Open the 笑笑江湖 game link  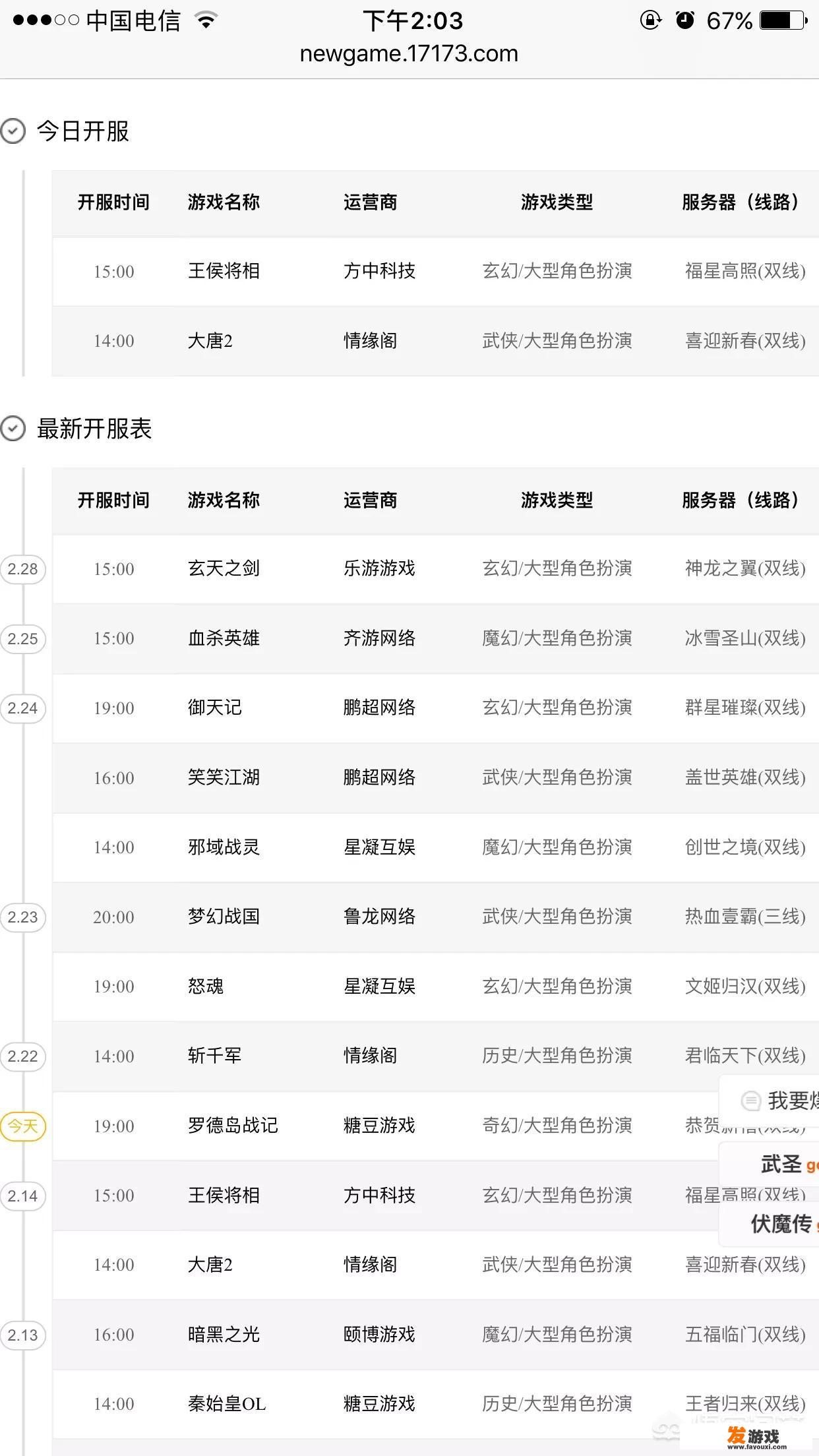[224, 777]
